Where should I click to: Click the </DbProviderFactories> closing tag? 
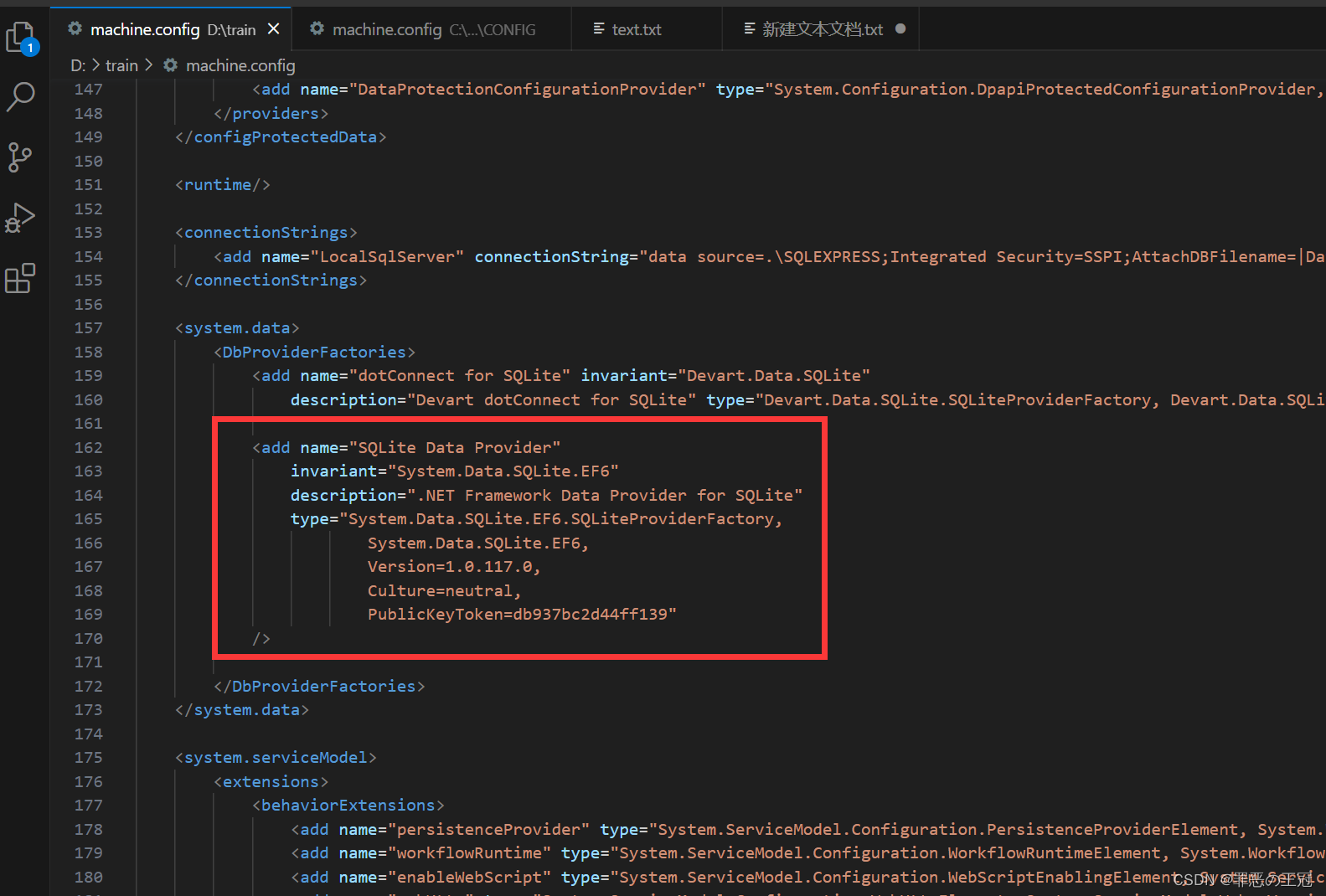(x=319, y=687)
